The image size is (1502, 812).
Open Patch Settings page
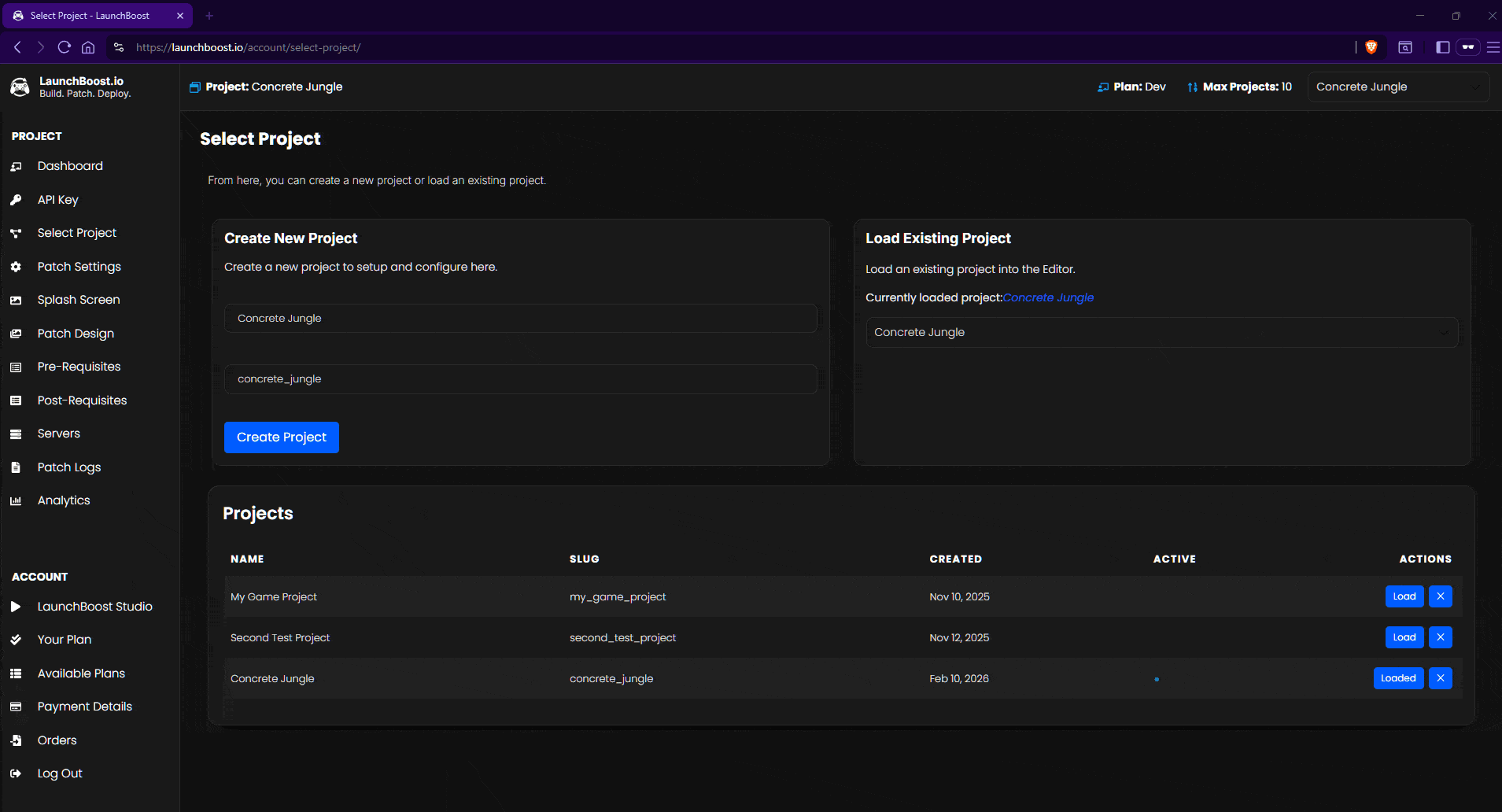pyautogui.click(x=79, y=267)
